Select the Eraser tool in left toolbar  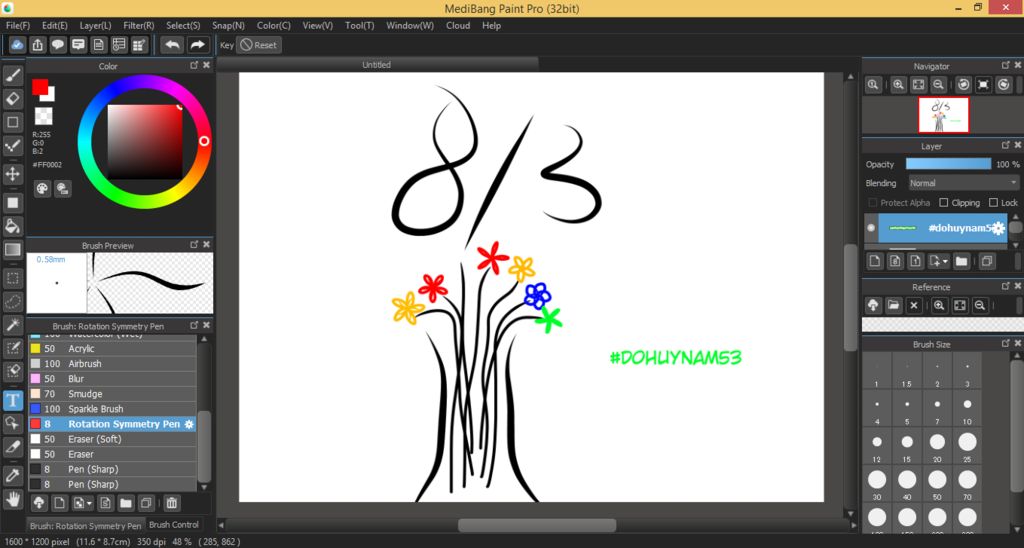(x=12, y=99)
